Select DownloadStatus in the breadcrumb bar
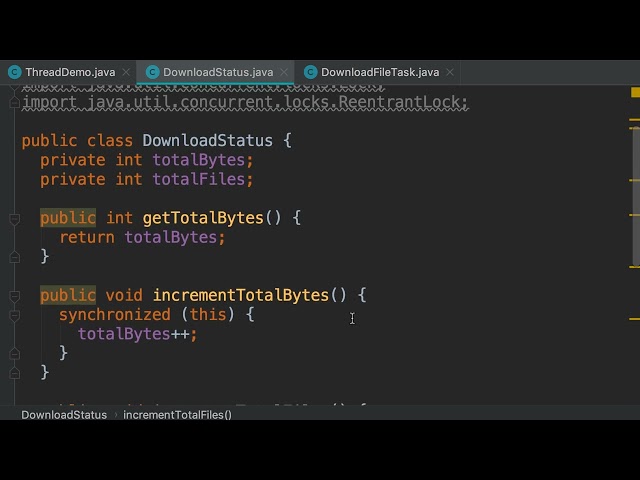This screenshot has width=640, height=480. [x=64, y=415]
